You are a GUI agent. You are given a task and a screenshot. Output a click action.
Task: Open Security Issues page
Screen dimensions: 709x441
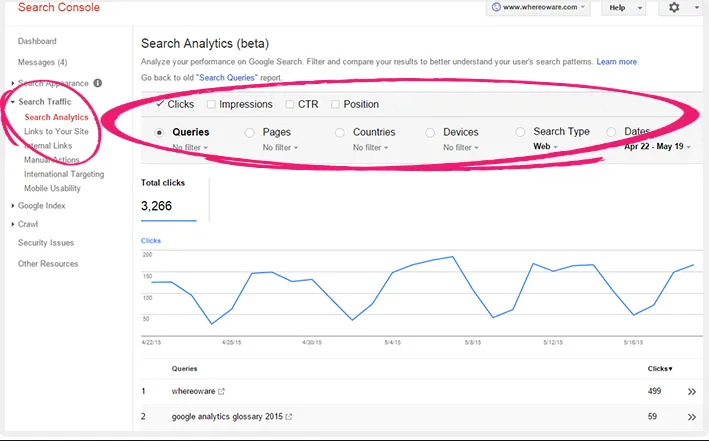pos(46,243)
